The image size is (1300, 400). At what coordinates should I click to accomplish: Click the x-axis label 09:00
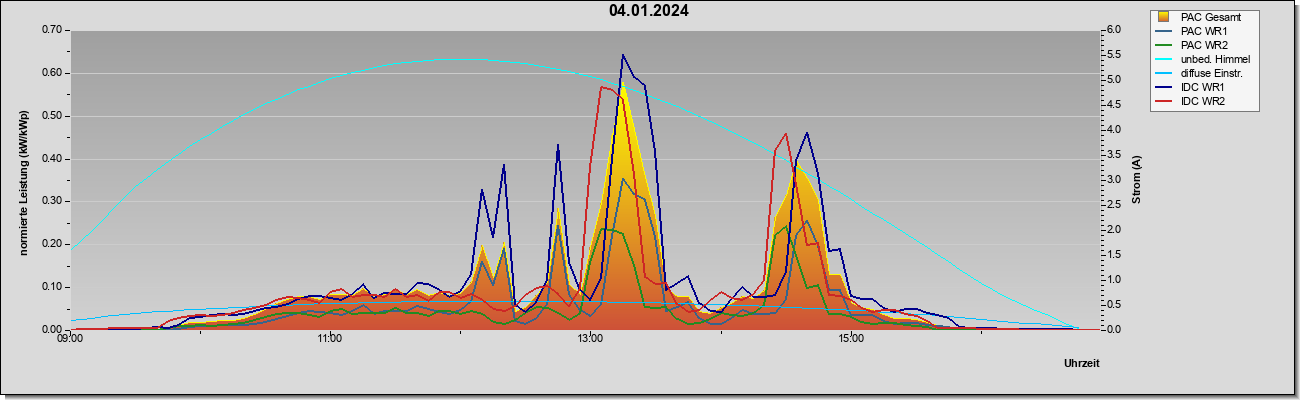click(x=70, y=339)
